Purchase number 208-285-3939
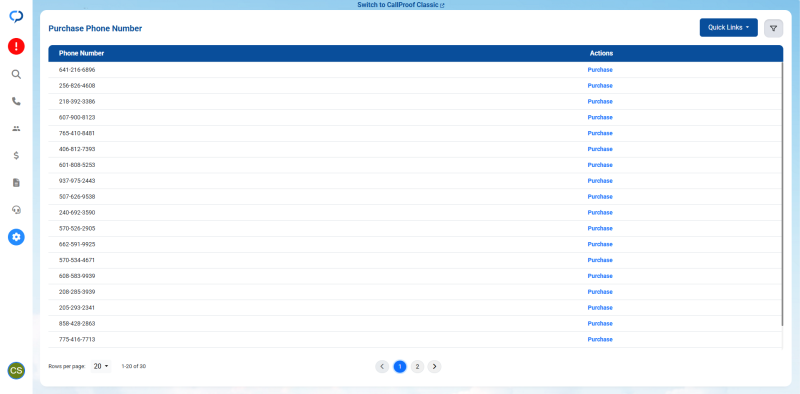This screenshot has width=800, height=394. [x=600, y=291]
